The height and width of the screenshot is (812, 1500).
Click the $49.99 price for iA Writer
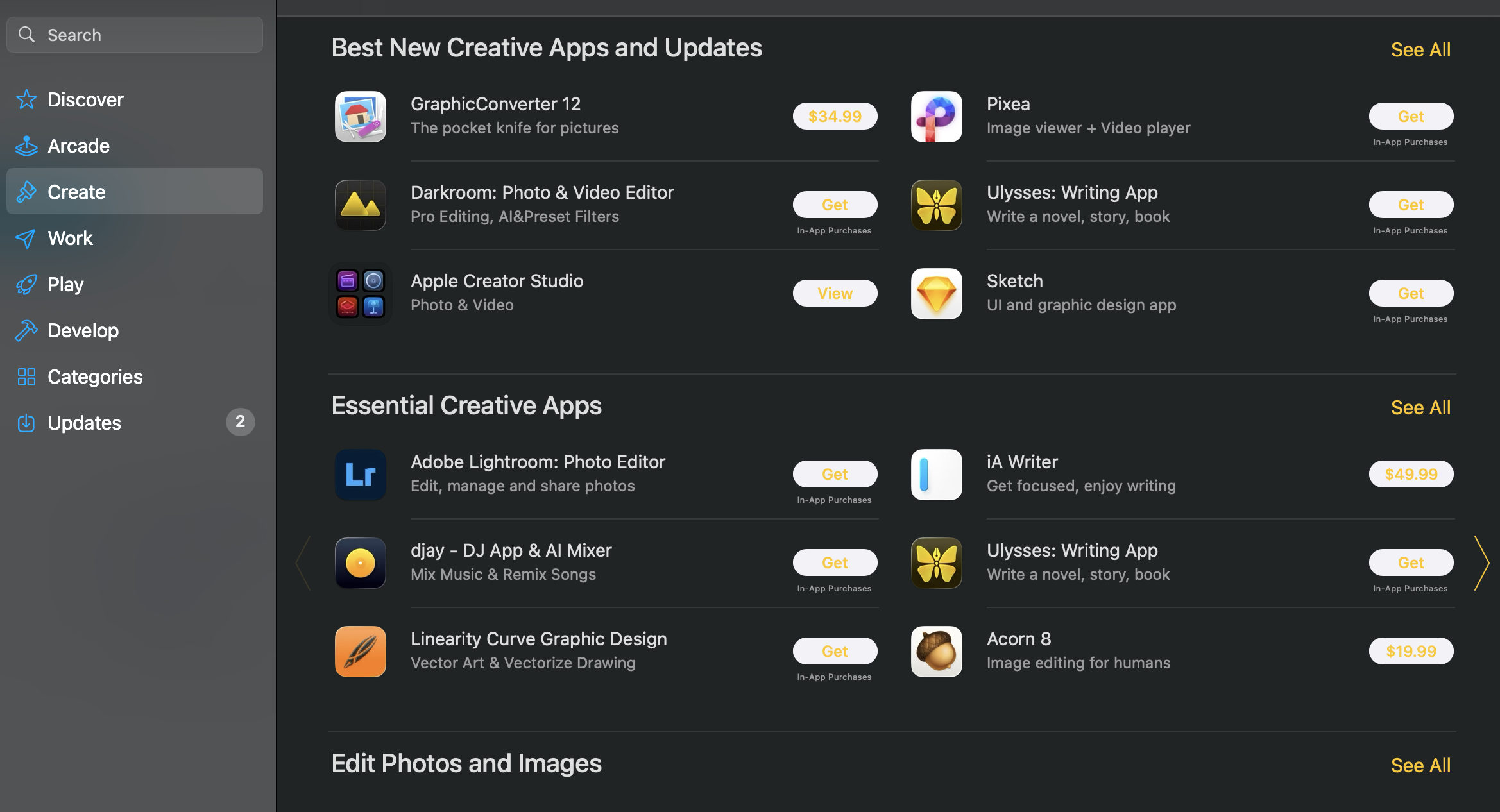(x=1411, y=474)
